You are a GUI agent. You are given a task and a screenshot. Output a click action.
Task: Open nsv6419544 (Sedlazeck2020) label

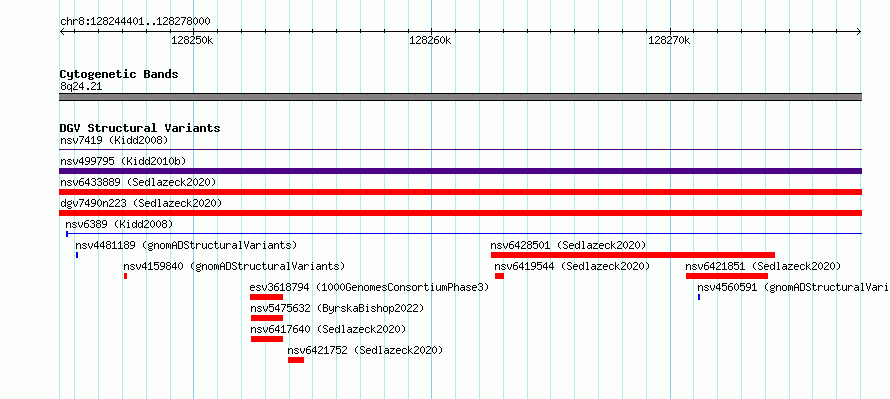[x=572, y=266]
